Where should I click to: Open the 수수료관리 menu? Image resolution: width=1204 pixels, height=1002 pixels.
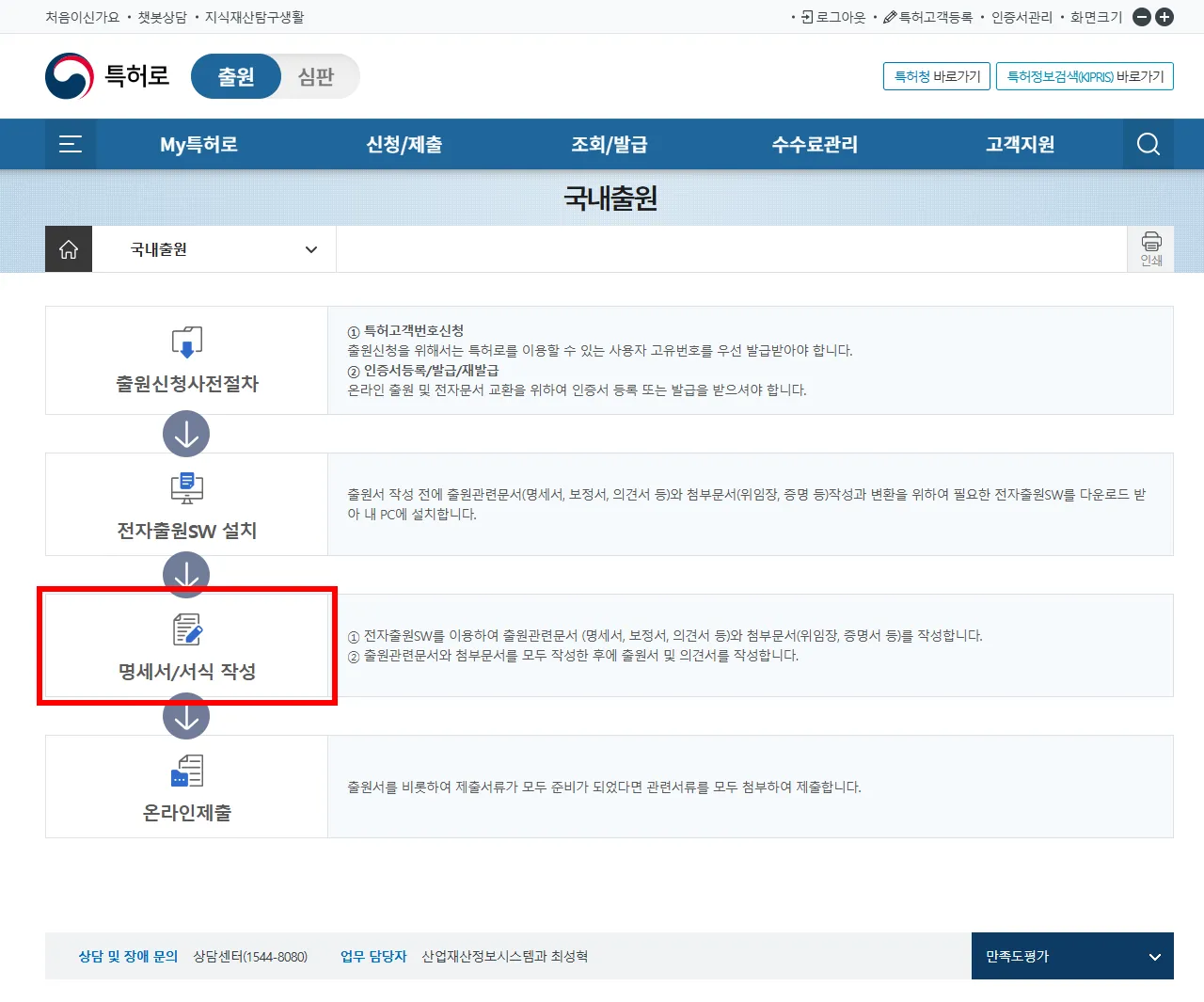(815, 144)
